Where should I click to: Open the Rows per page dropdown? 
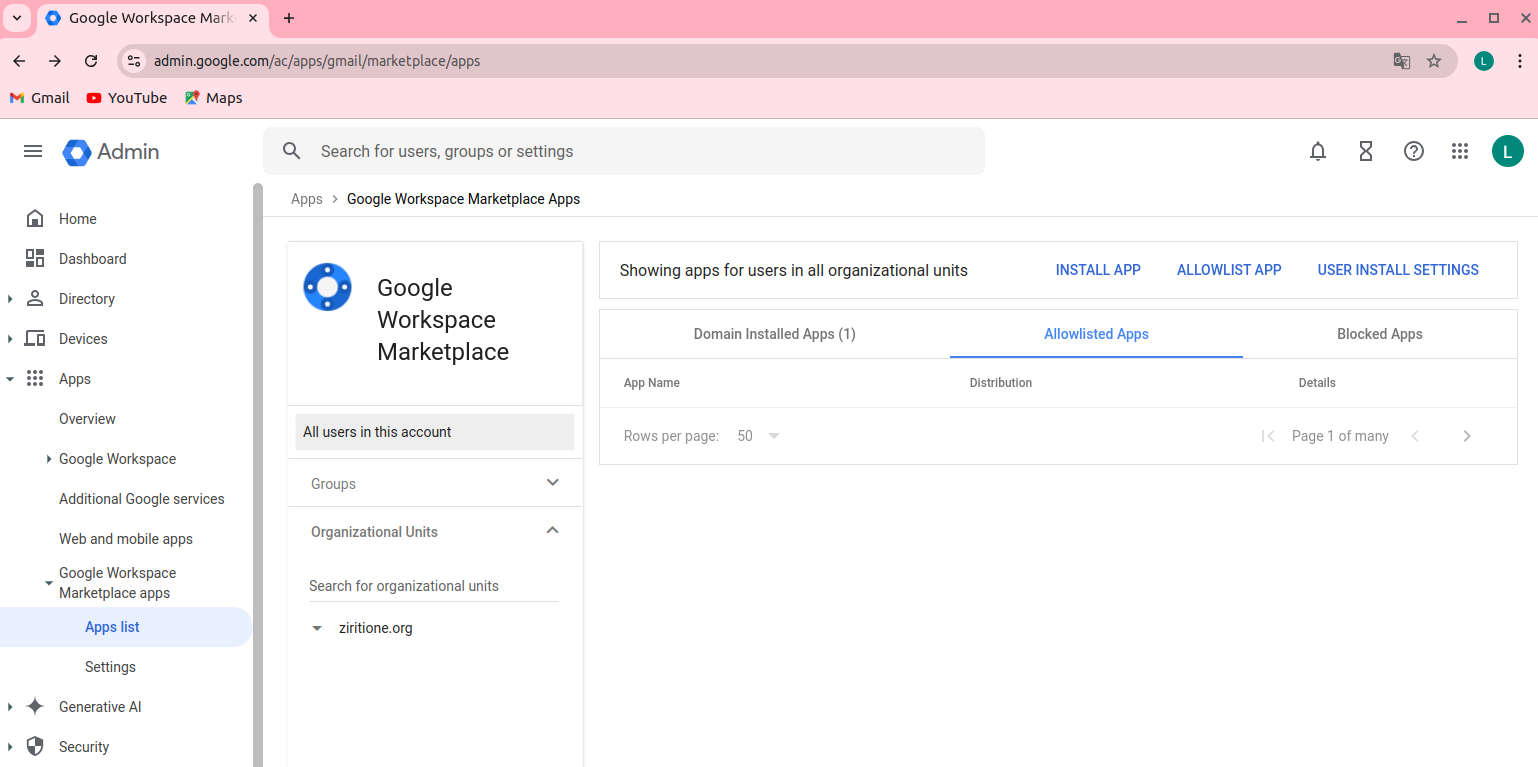tap(758, 436)
